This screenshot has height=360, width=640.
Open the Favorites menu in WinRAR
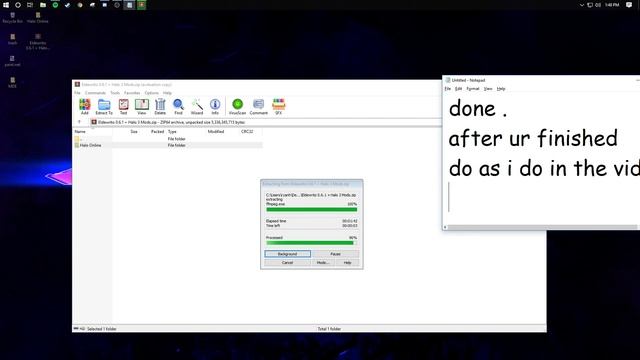tap(132, 93)
